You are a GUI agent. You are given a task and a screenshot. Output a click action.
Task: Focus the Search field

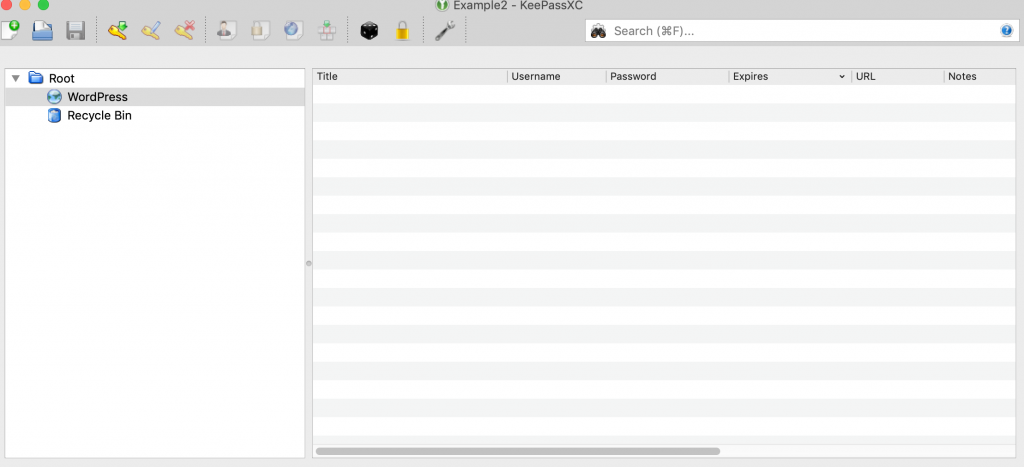tap(802, 31)
